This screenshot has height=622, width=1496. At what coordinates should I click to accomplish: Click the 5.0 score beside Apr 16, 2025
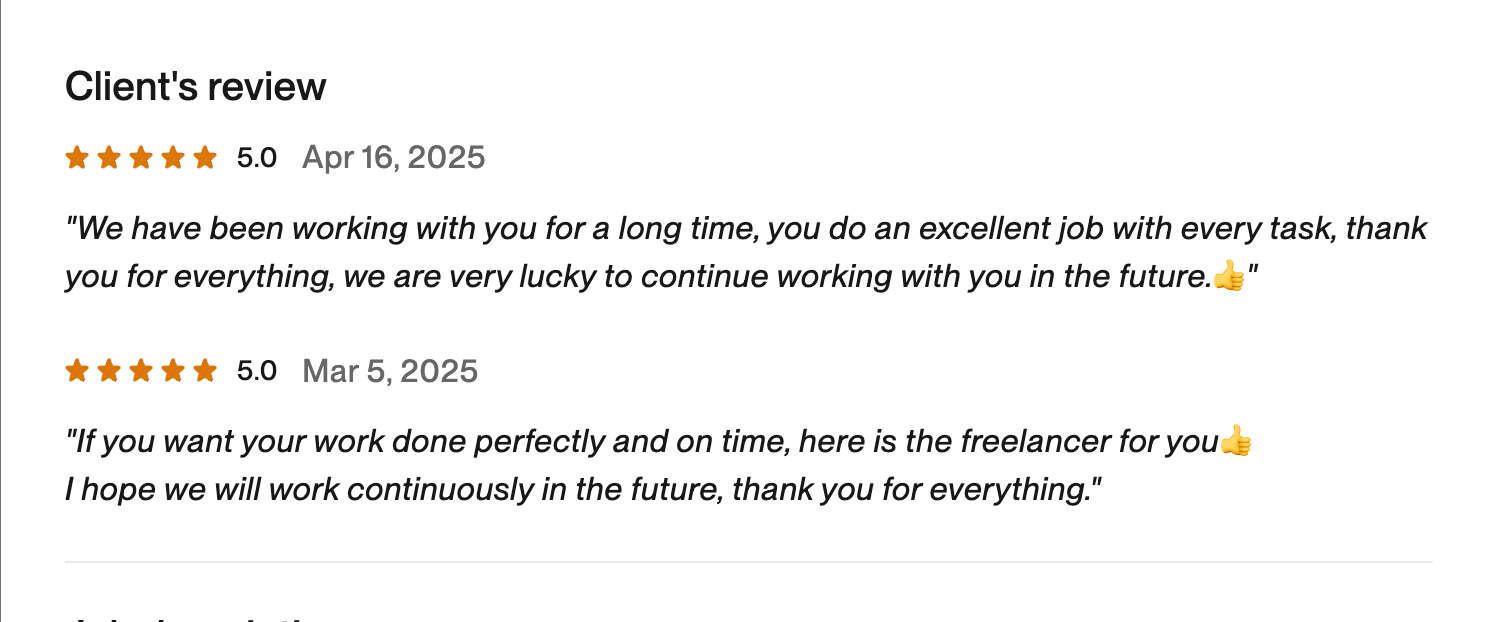tap(256, 158)
